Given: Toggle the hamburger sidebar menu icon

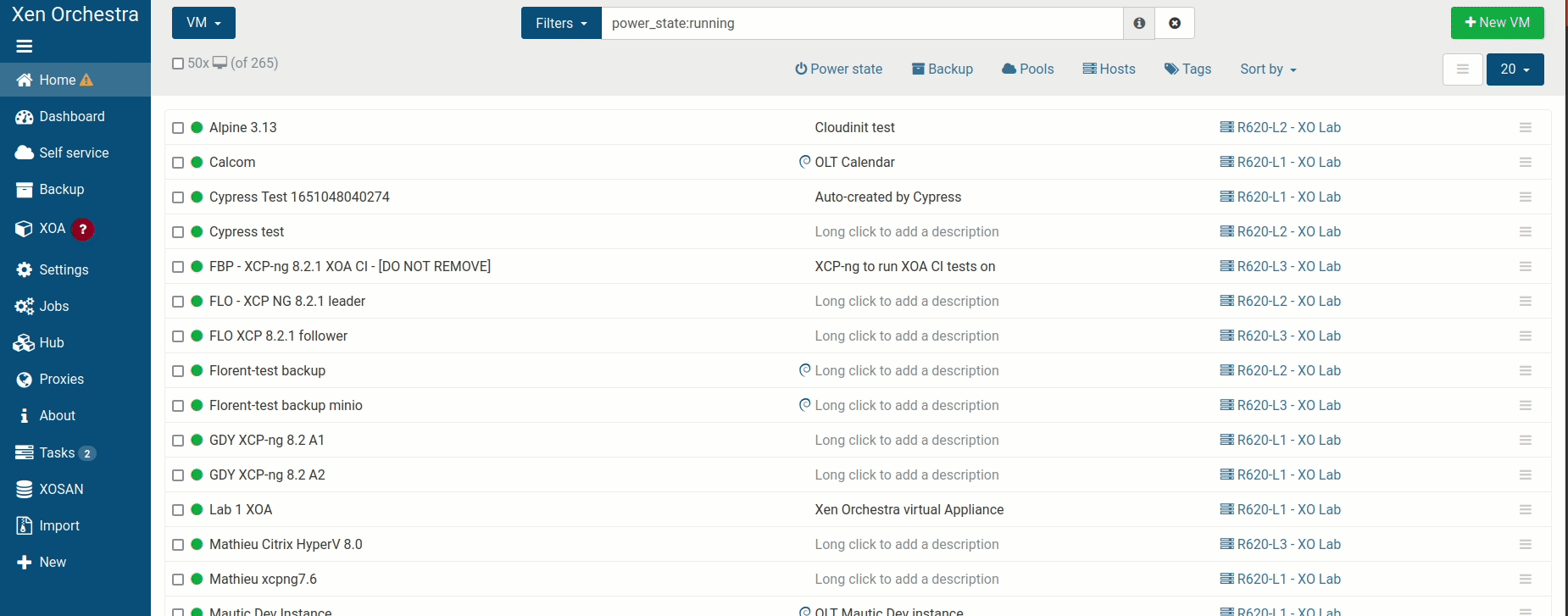Looking at the screenshot, I should click(x=24, y=47).
